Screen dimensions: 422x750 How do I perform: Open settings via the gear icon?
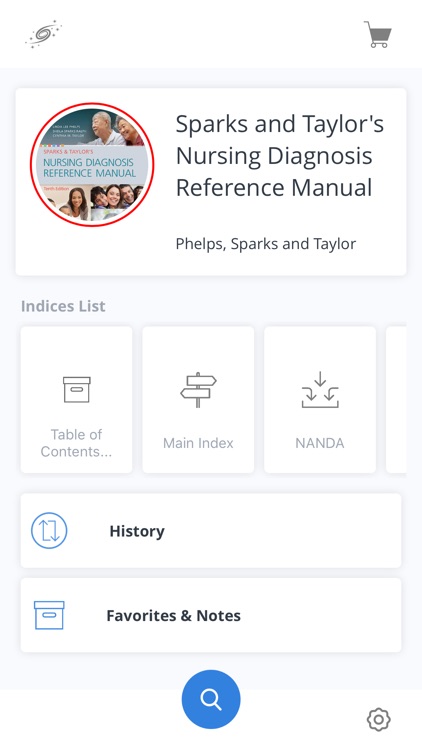coord(378,719)
